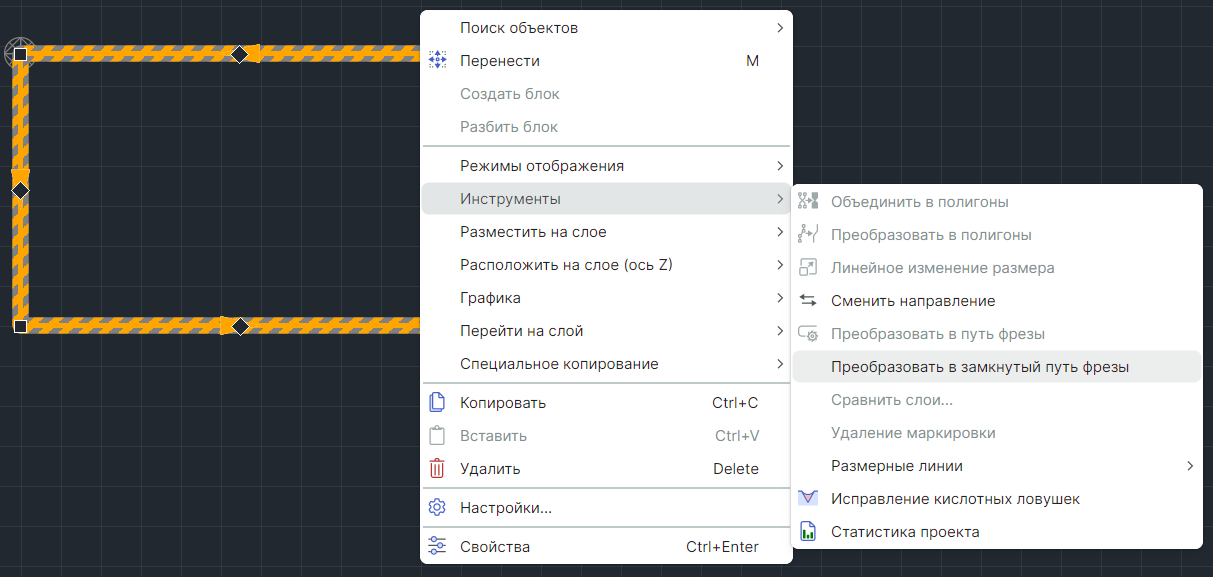This screenshot has width=1213, height=577.
Task: Click the bottom-left square corner handle
Action: (x=20, y=326)
